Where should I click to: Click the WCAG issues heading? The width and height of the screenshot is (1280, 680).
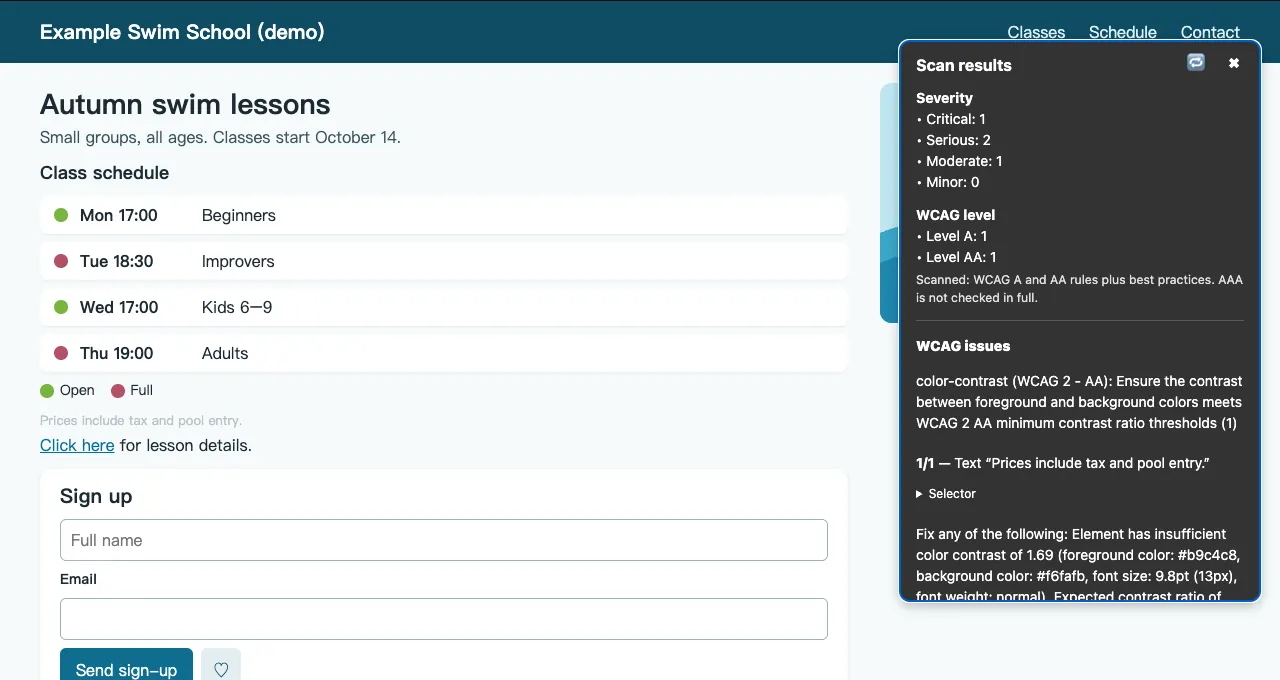coord(963,346)
